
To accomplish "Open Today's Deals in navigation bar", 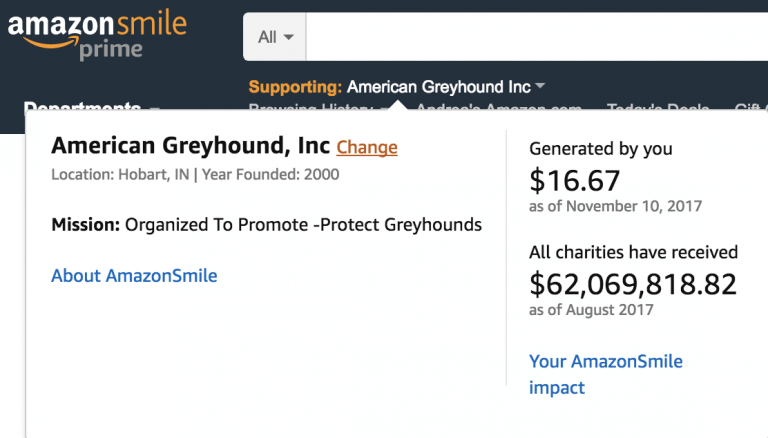I will [658, 107].
